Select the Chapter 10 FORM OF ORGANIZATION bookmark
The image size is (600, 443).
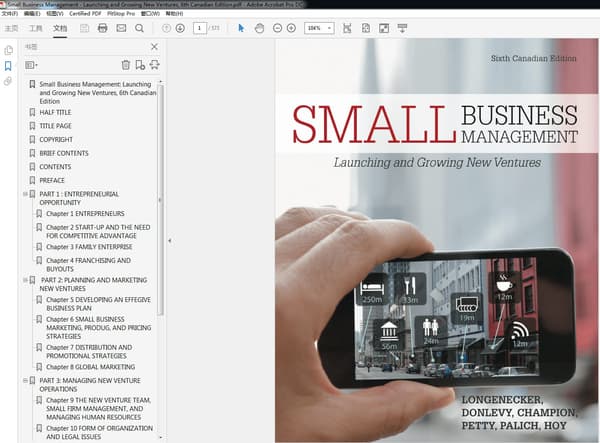point(99,433)
